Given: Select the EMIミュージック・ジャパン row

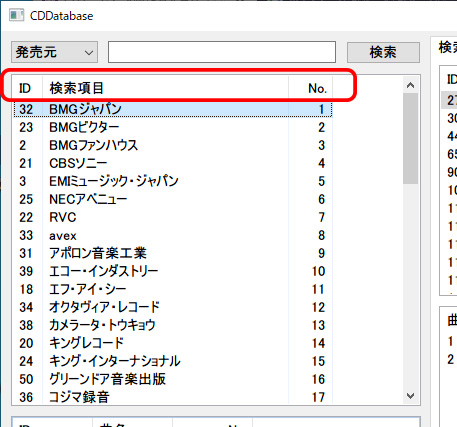Looking at the screenshot, I should click(173, 181).
